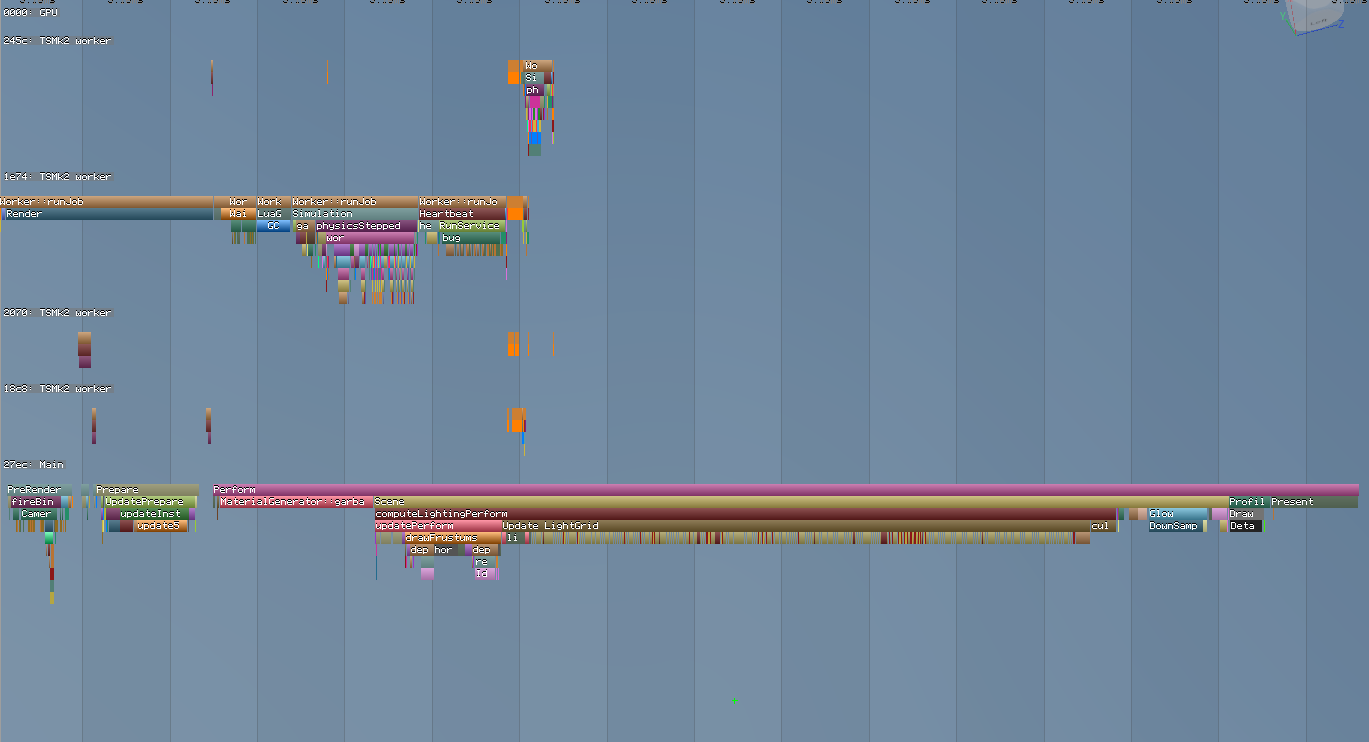Select the Si scope in the 245c worker
The height and width of the screenshot is (742, 1369).
536,78
